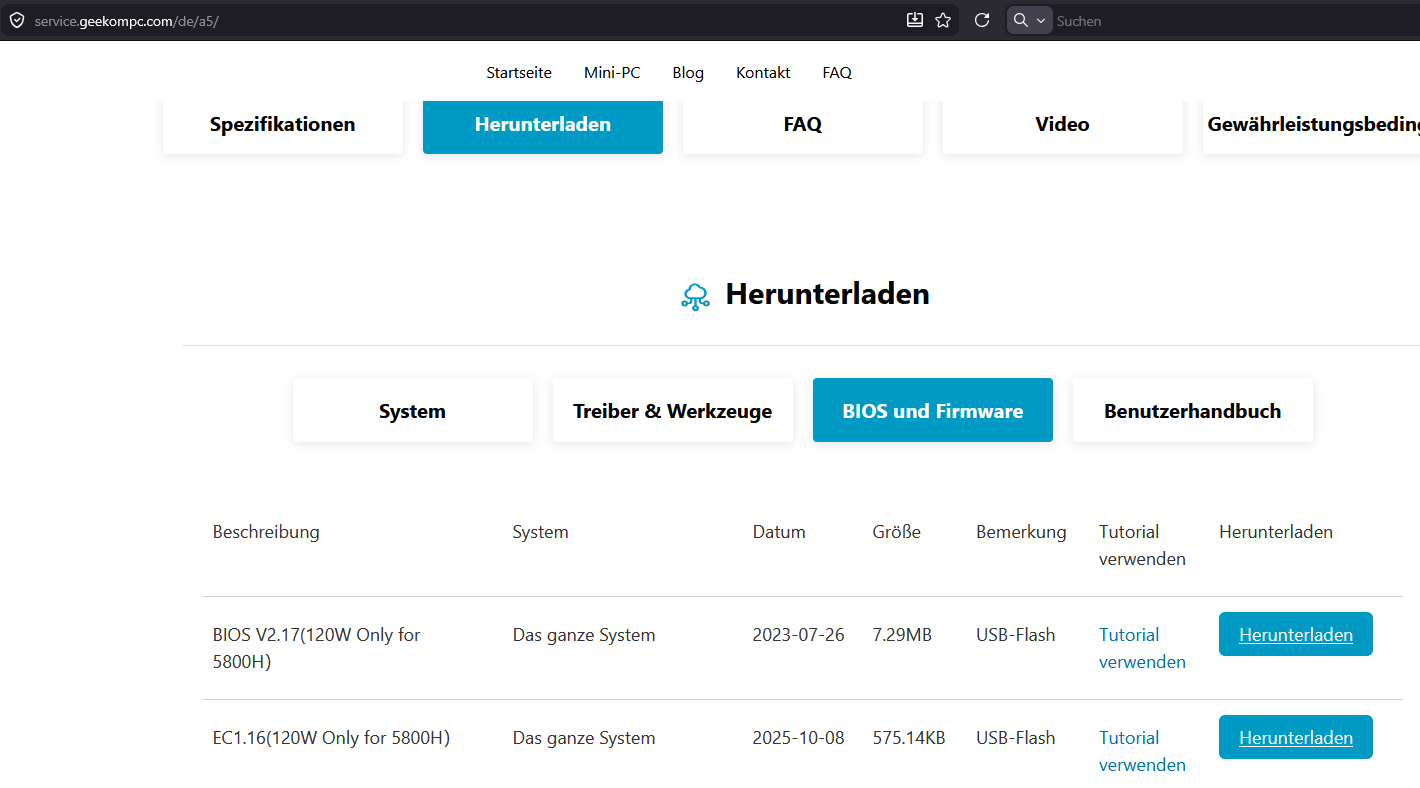This screenshot has width=1420, height=788.
Task: Click the date 2025-10-08
Action: click(x=798, y=738)
